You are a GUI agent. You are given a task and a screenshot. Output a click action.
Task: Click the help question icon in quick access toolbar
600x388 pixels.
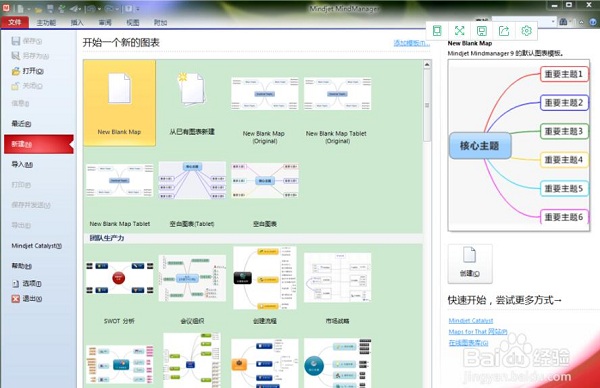[129, 8]
